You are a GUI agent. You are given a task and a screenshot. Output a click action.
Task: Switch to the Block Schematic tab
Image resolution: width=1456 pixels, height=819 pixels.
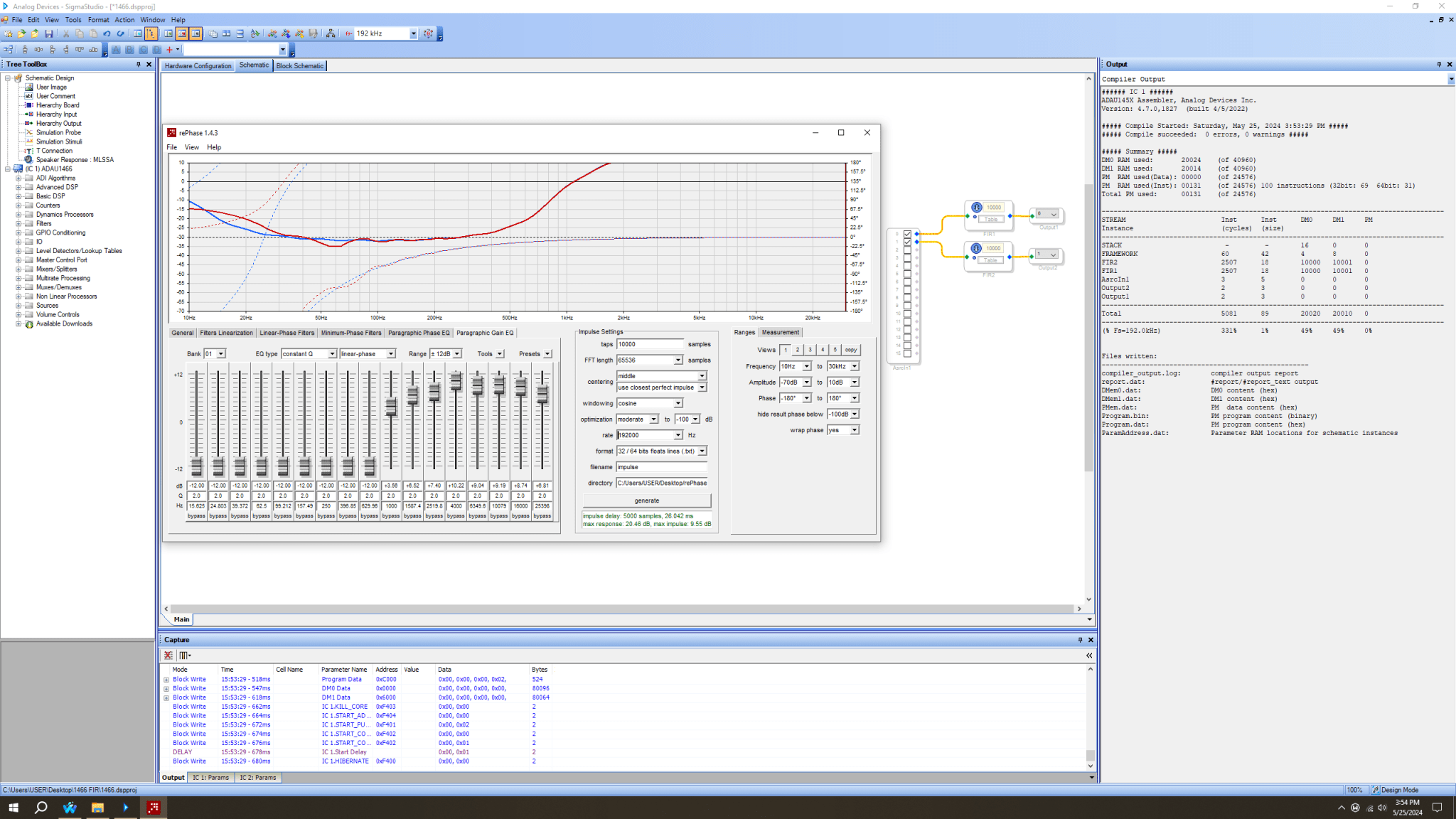299,66
